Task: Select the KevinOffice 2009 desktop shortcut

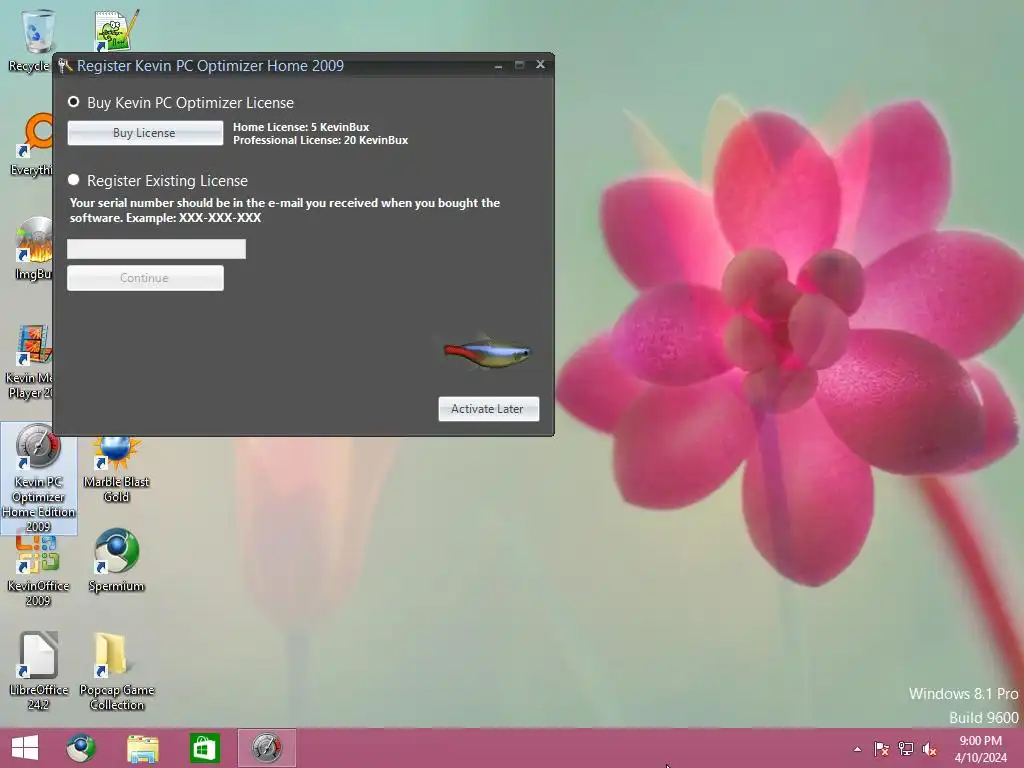Action: click(x=39, y=571)
